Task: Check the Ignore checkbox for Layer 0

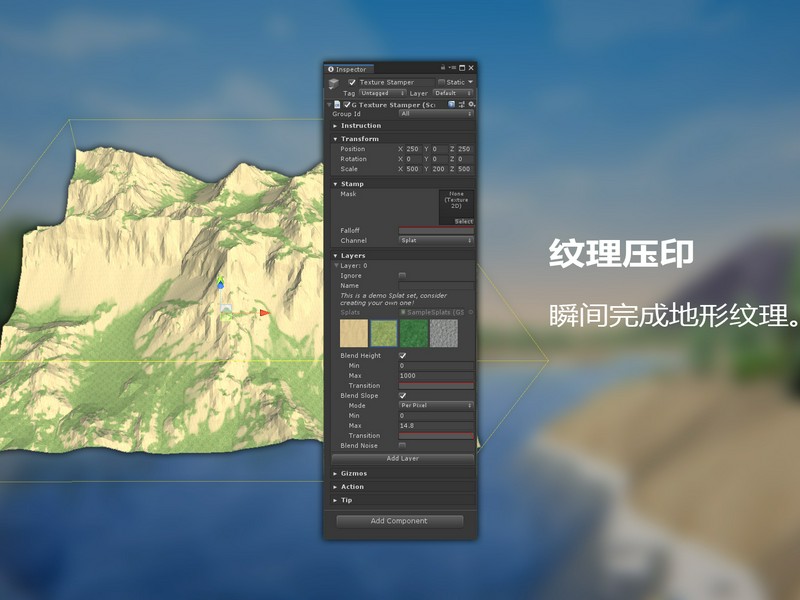Action: pyautogui.click(x=402, y=276)
